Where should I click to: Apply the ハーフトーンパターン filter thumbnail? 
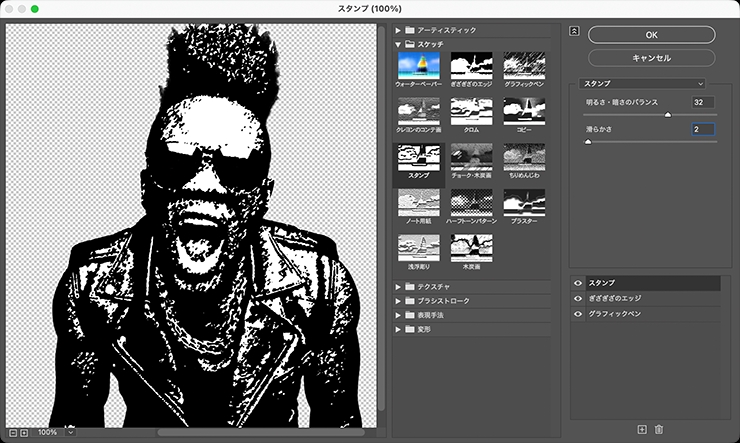pos(471,203)
